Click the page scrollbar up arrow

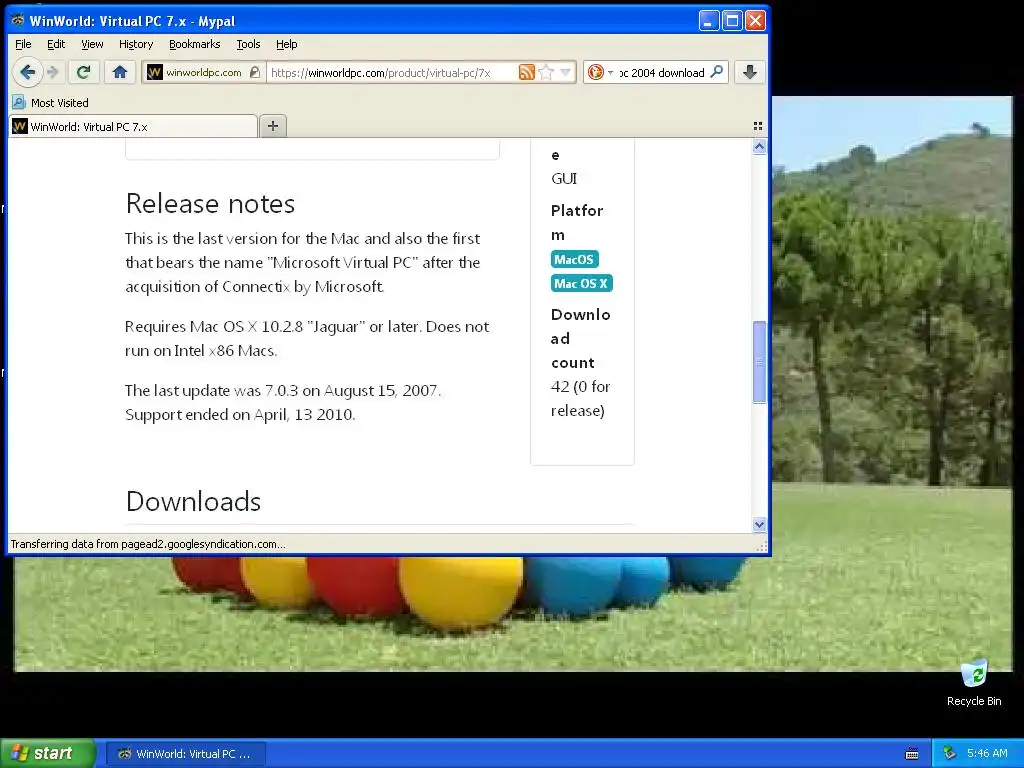759,147
